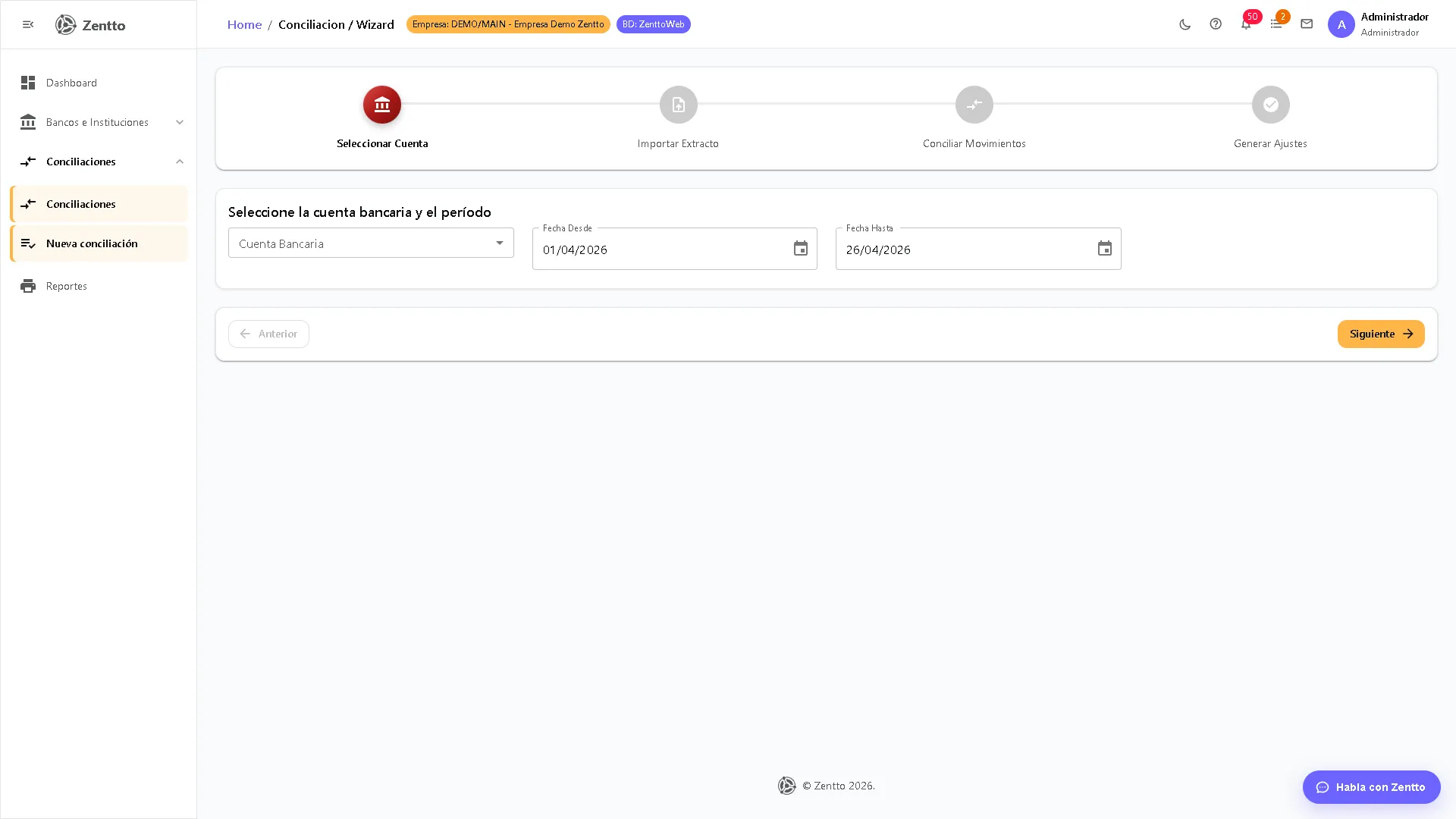Viewport: 1456px width, 819px height.
Task: Select the Conciliaciones submenu item
Action: click(99, 204)
